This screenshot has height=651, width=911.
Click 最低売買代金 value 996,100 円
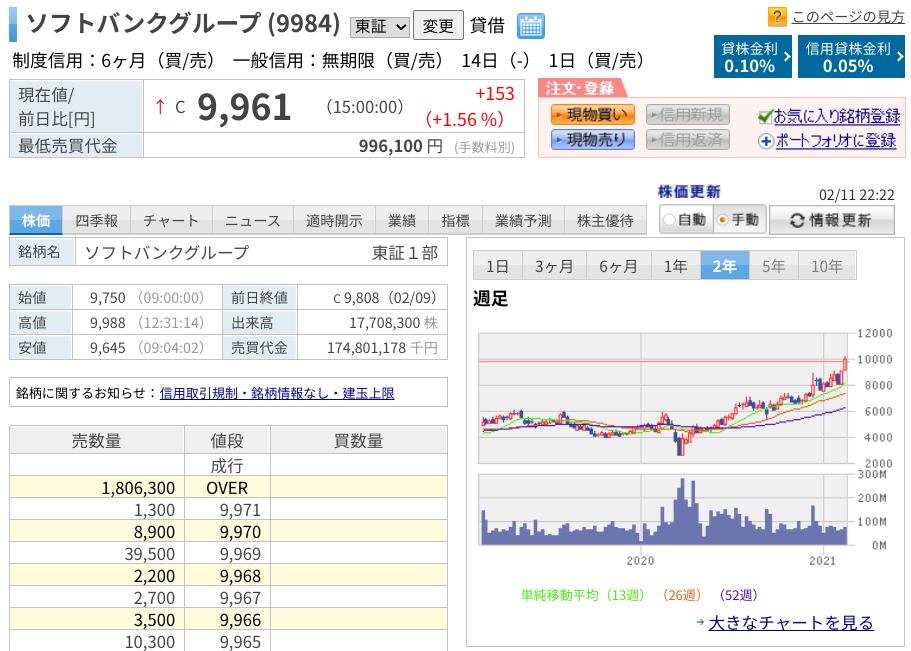400,146
